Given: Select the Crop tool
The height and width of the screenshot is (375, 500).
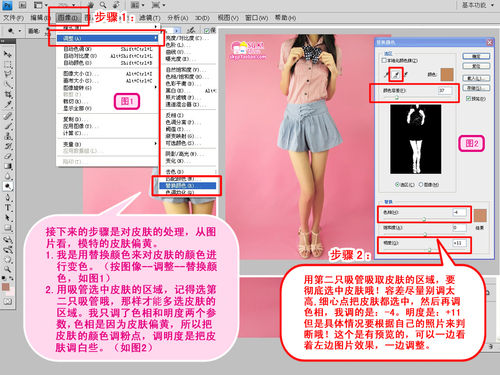Looking at the screenshot, I should point(7,95).
